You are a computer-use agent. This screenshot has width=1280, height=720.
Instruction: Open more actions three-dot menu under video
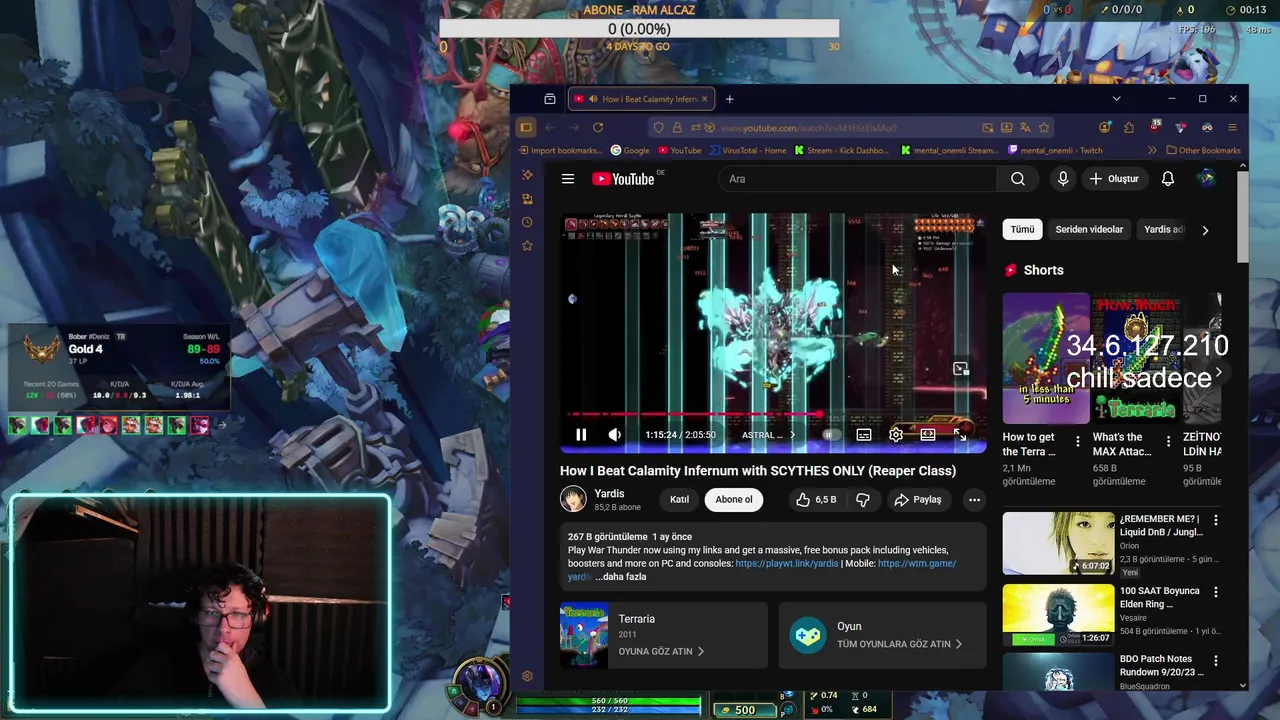pyautogui.click(x=974, y=500)
